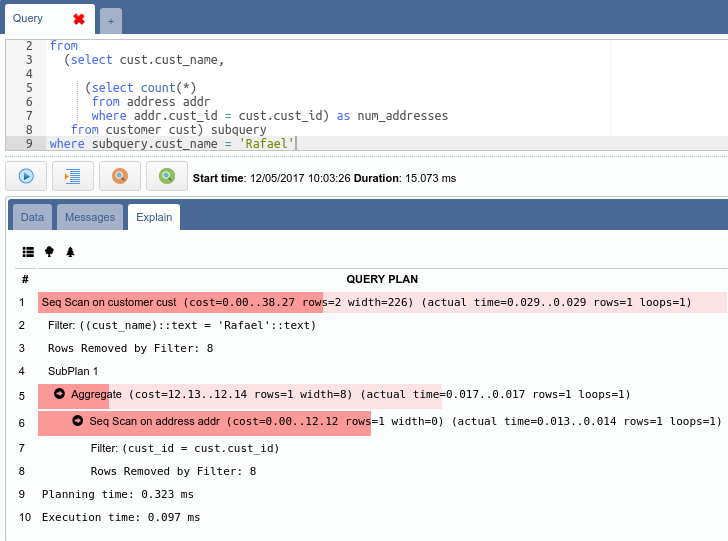Select the Explain tab
Viewport: 728px width, 541px height.
[154, 217]
